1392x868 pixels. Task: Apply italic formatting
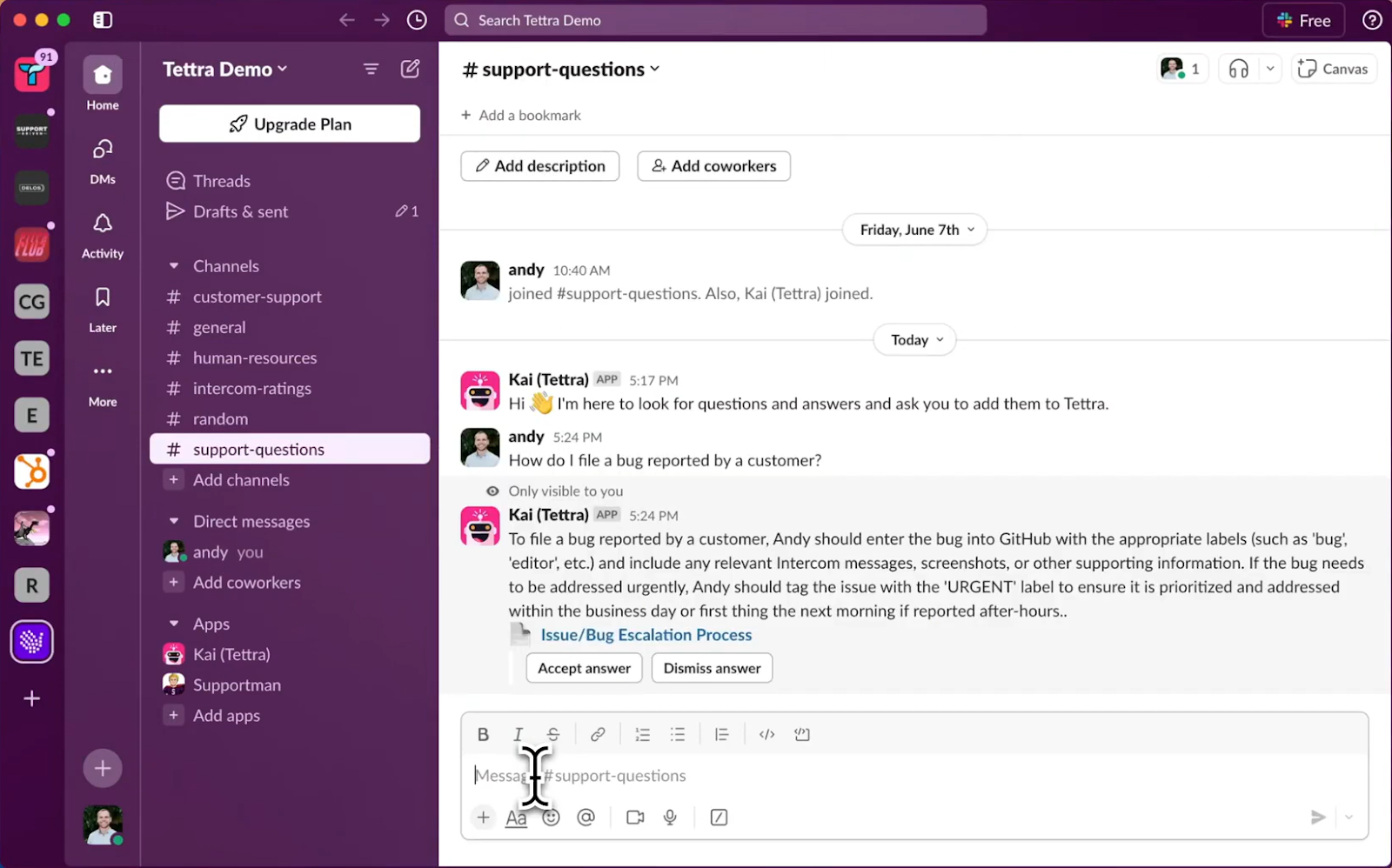tap(518, 734)
